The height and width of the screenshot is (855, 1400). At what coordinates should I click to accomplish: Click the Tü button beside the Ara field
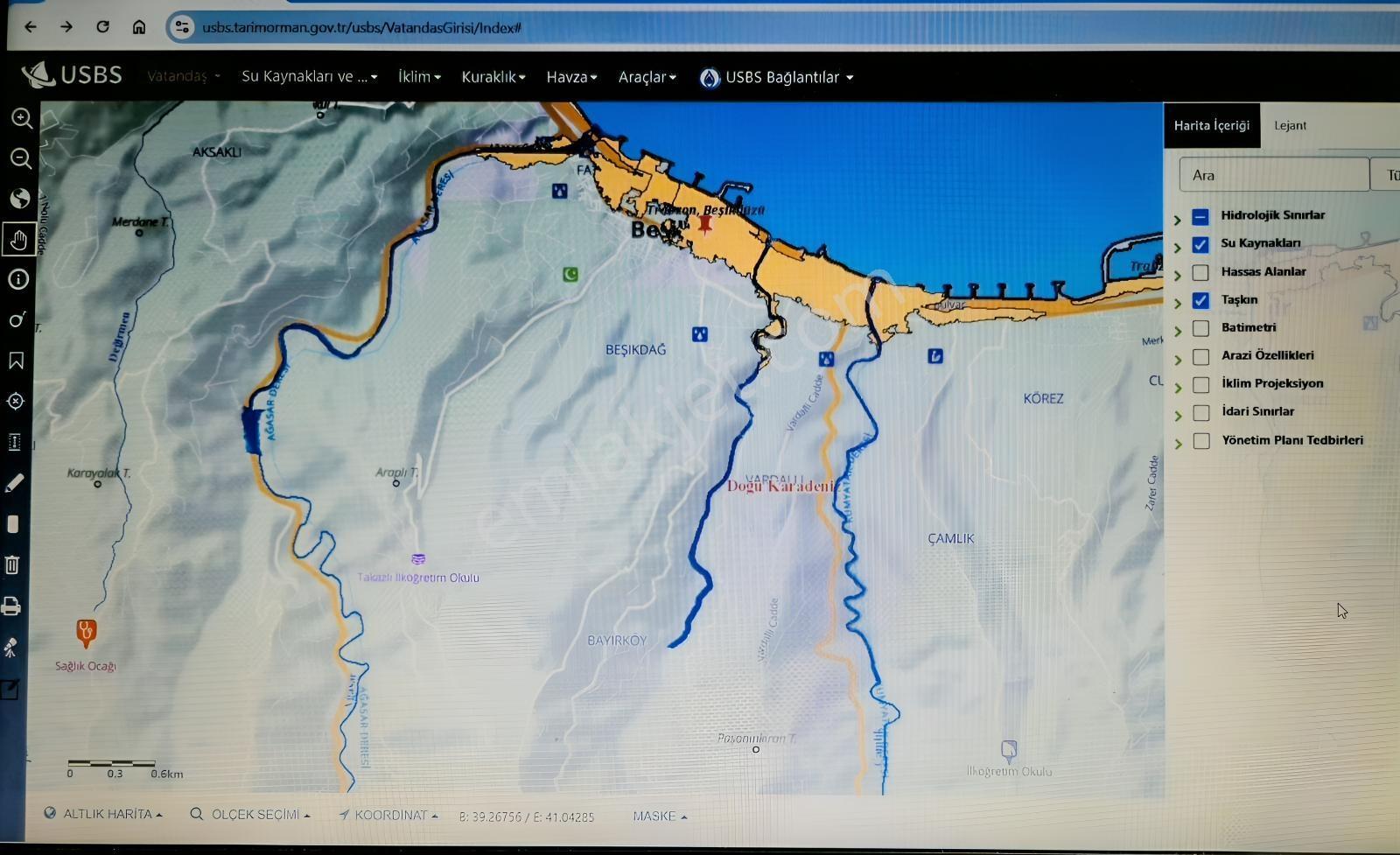(x=1387, y=175)
